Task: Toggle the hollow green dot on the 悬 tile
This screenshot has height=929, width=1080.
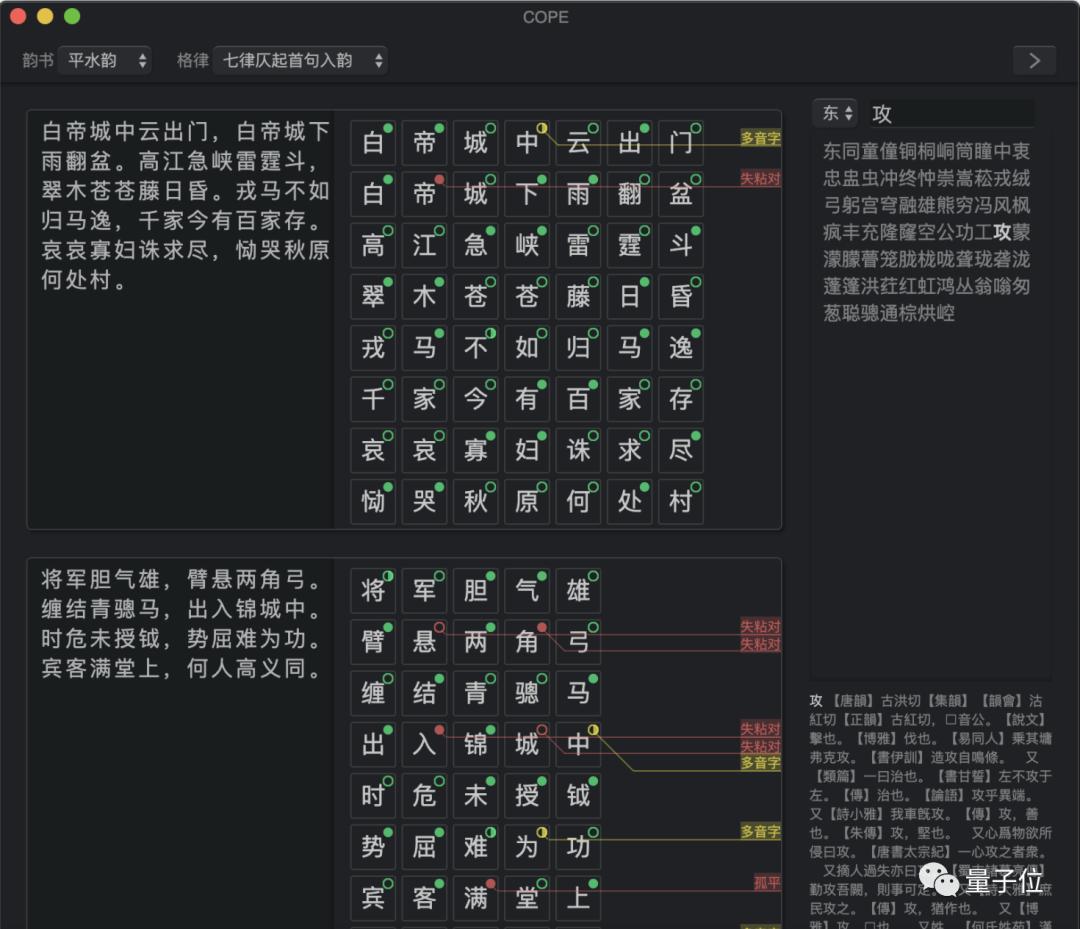Action: (438, 628)
